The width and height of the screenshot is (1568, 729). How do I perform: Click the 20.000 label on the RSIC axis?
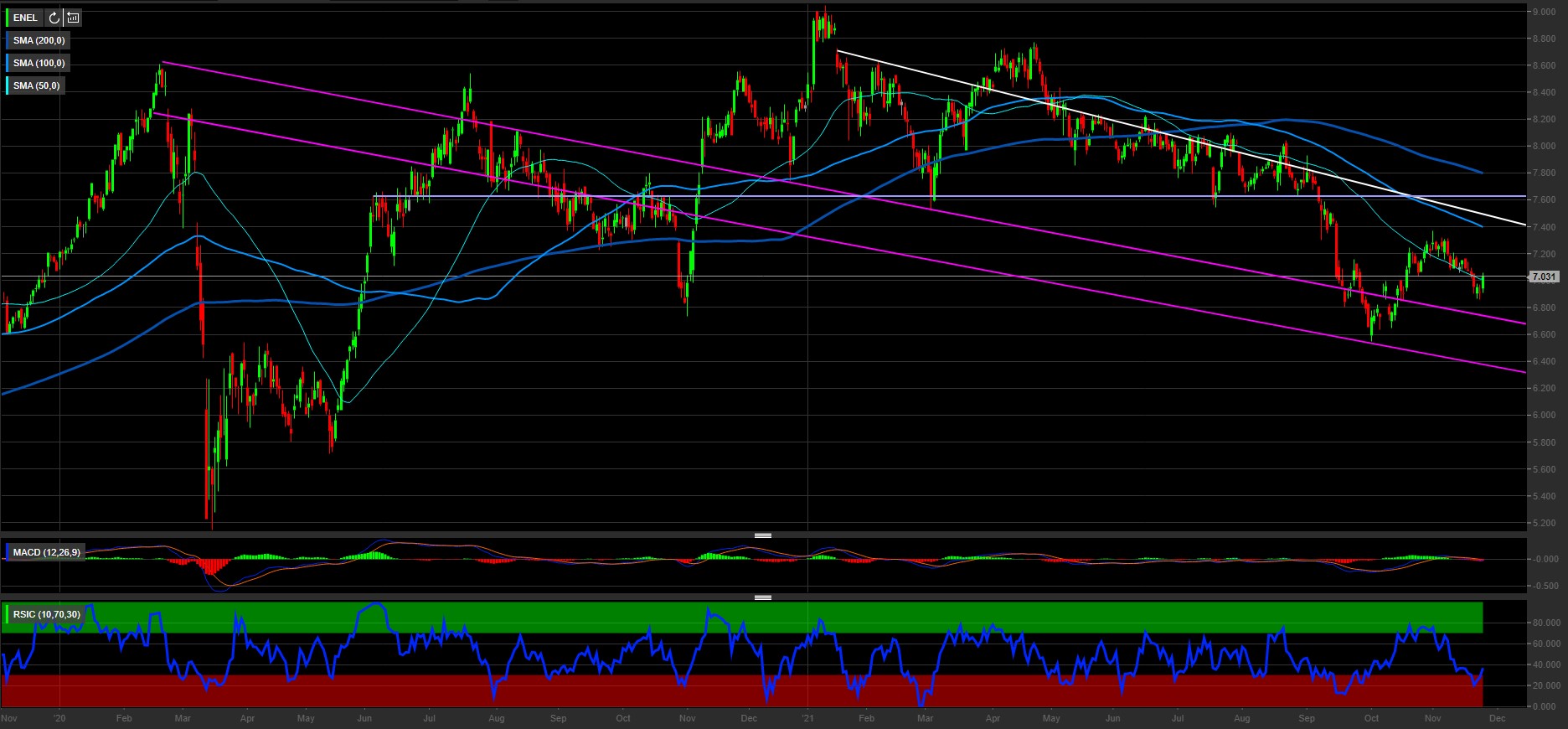coord(1546,685)
